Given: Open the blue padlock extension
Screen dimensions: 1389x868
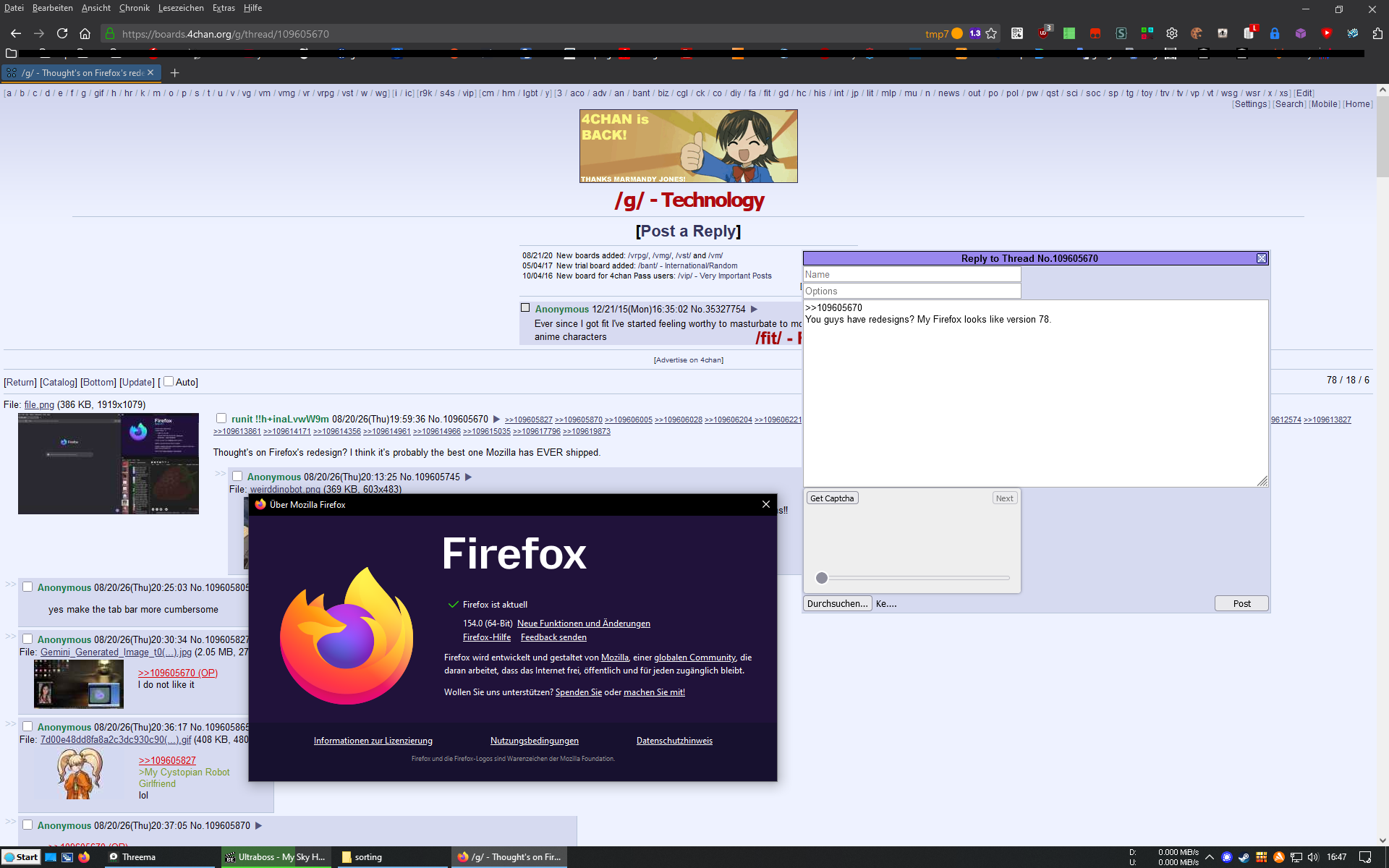Looking at the screenshot, I should [x=1275, y=33].
